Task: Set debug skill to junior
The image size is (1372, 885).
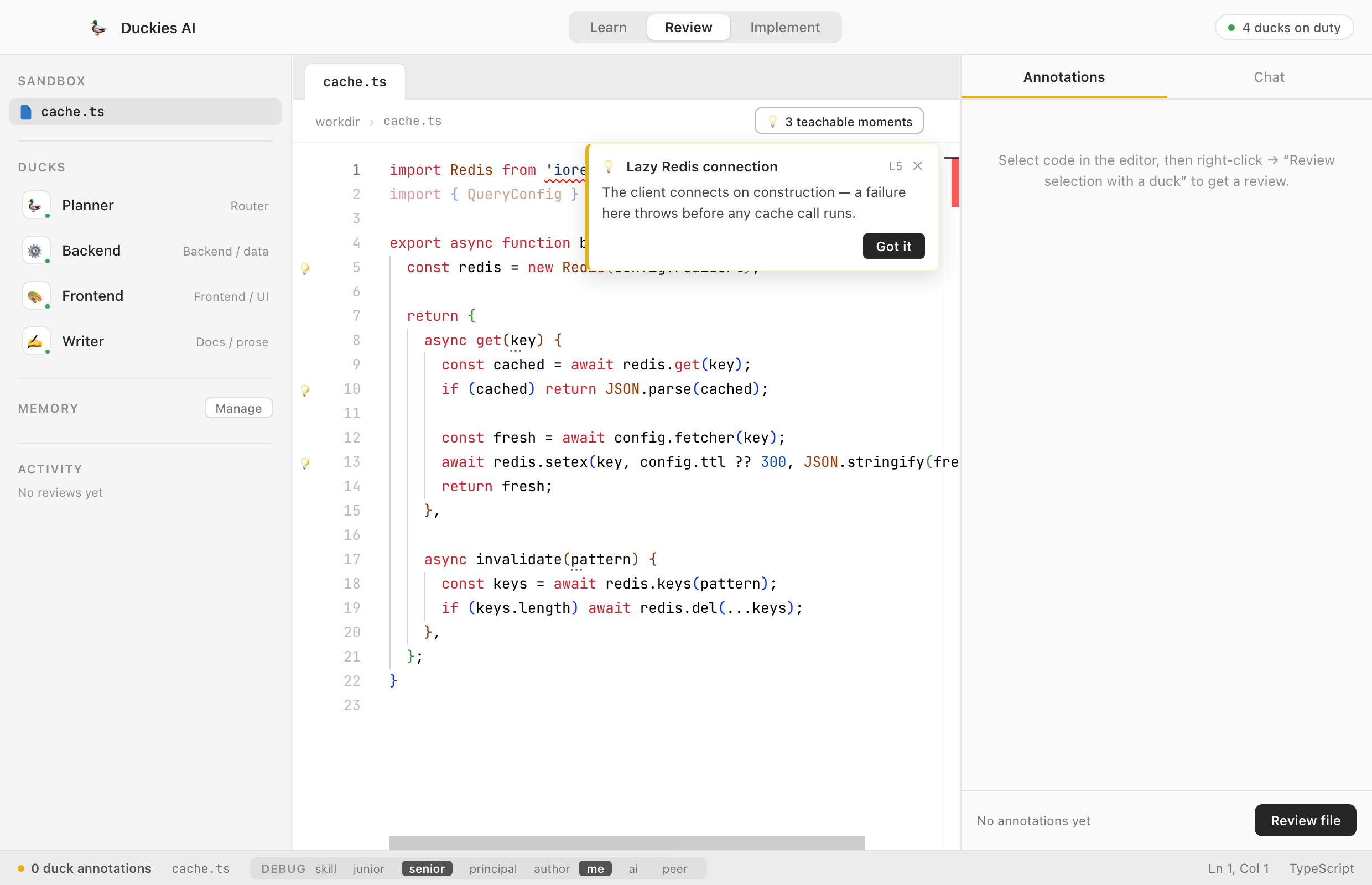Action: (x=368, y=868)
